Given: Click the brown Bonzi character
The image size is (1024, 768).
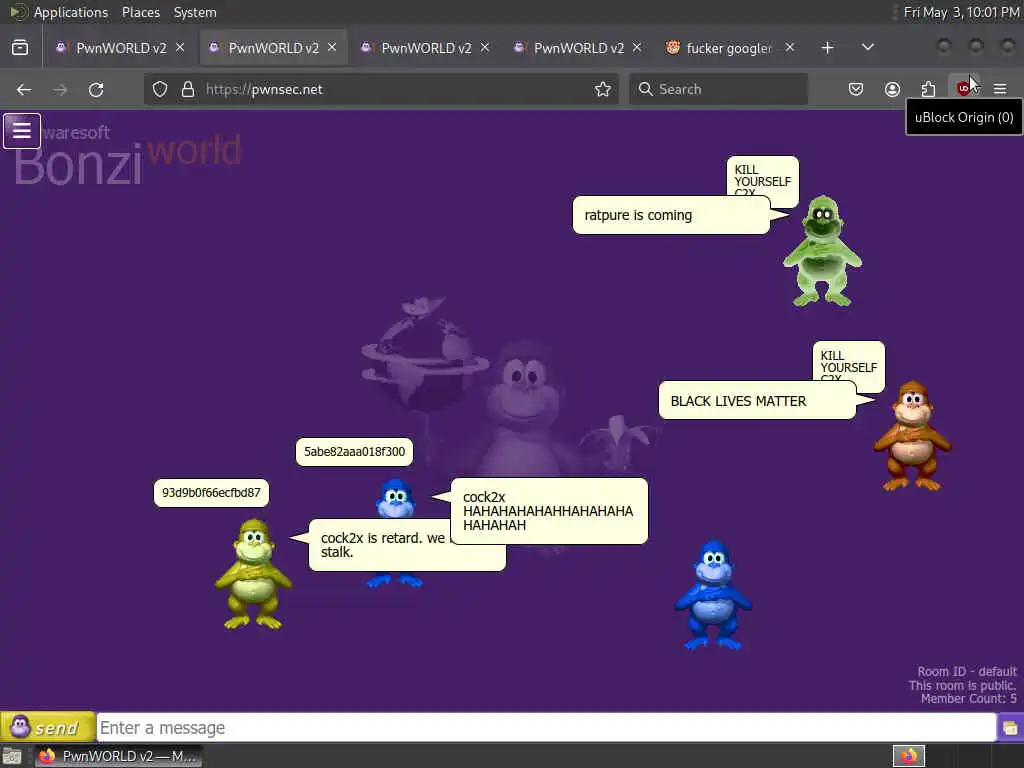Looking at the screenshot, I should click(x=912, y=436).
